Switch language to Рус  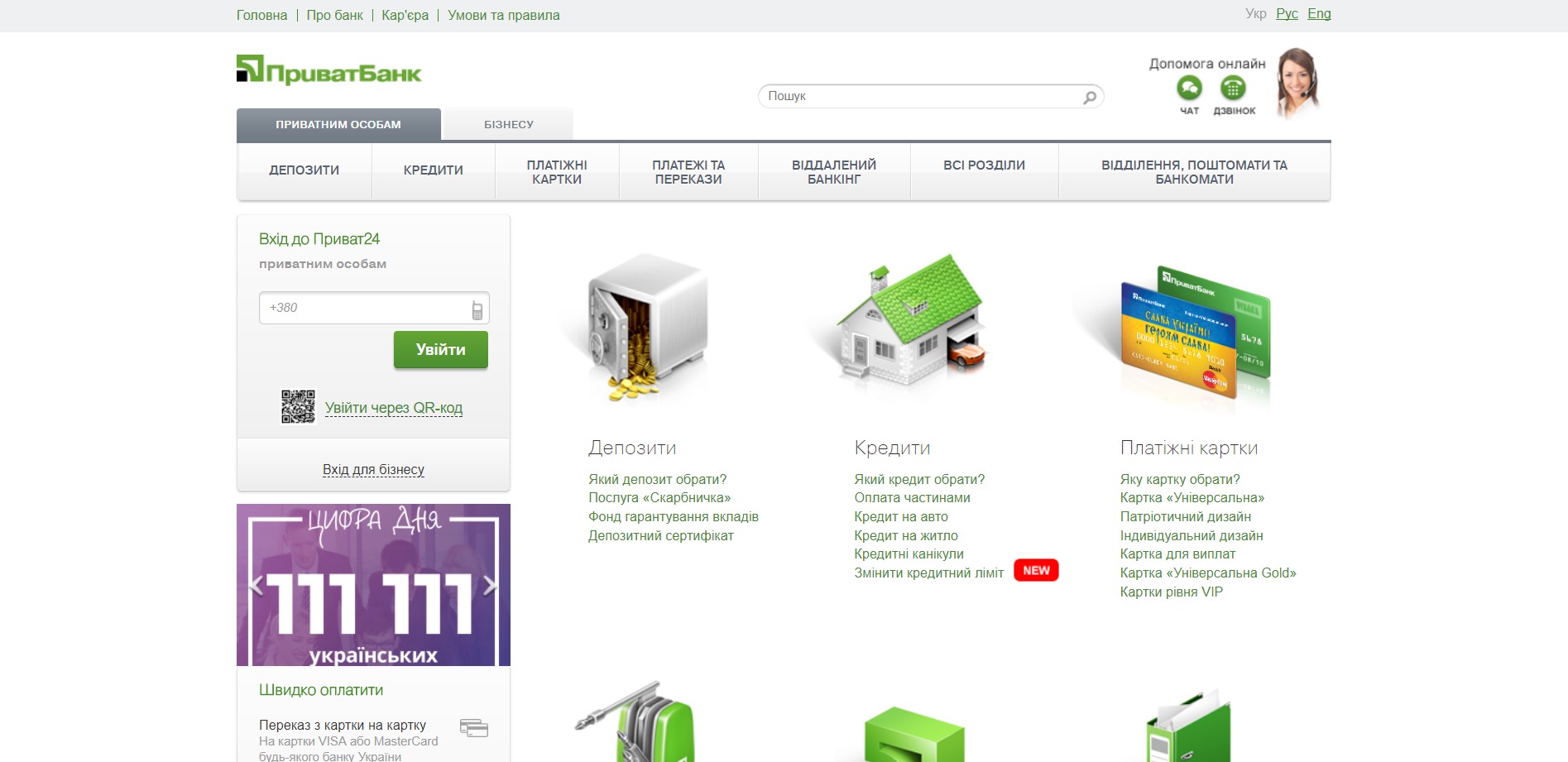pyautogui.click(x=1287, y=14)
